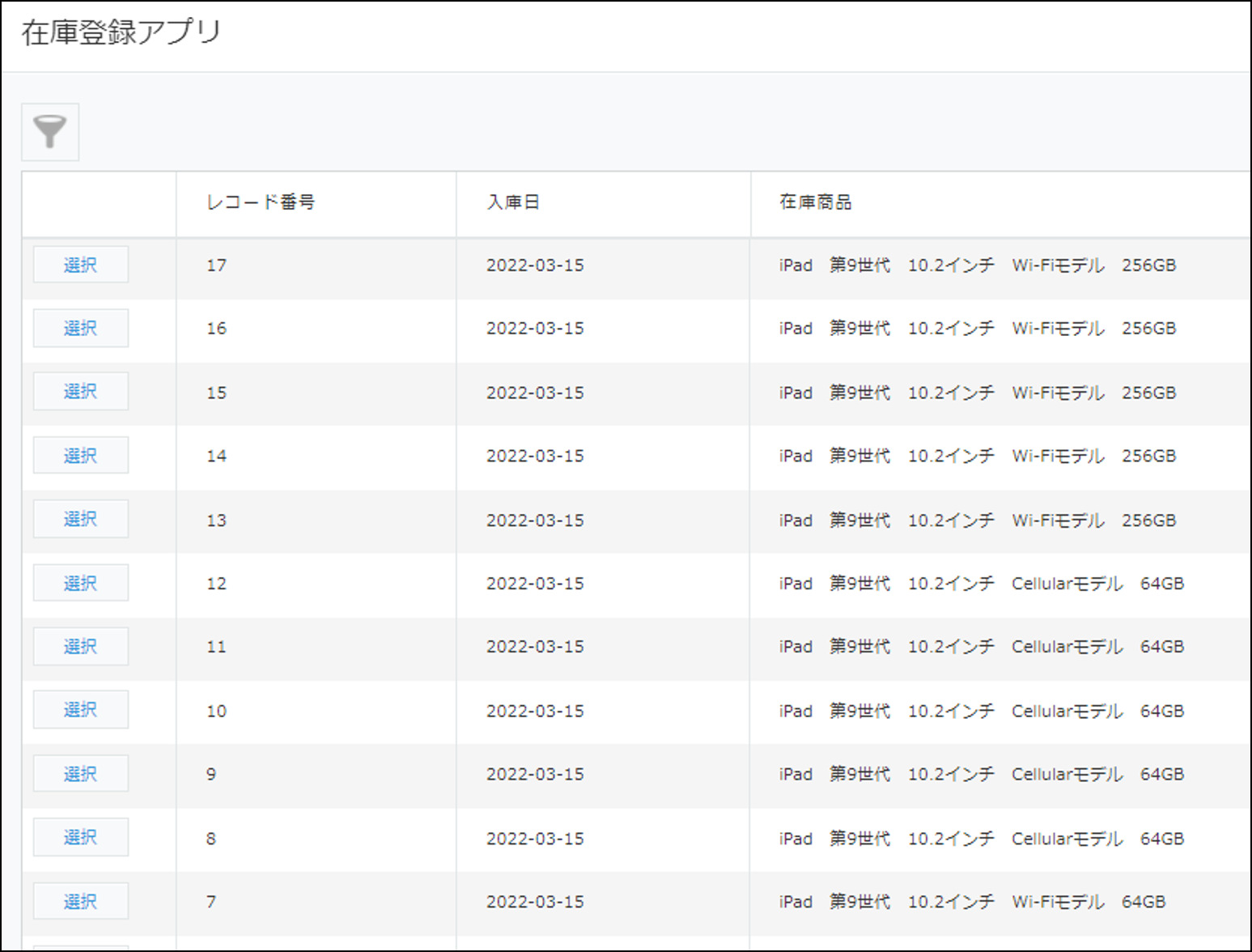The height and width of the screenshot is (952, 1252).
Task: Click iPad Wi-Fi 256GB product in row 15
Action: 978,393
